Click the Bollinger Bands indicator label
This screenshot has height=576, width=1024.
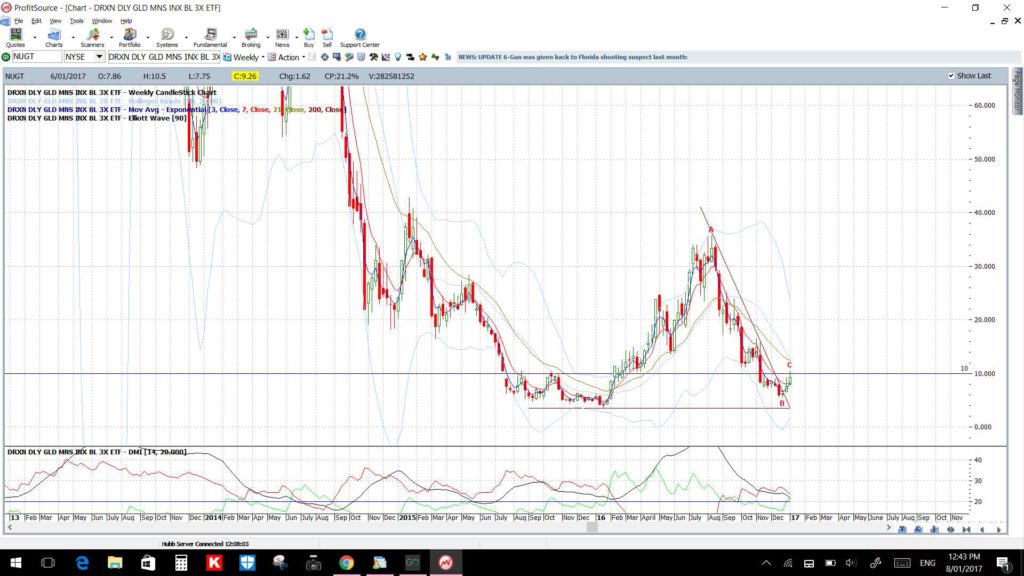[114, 101]
